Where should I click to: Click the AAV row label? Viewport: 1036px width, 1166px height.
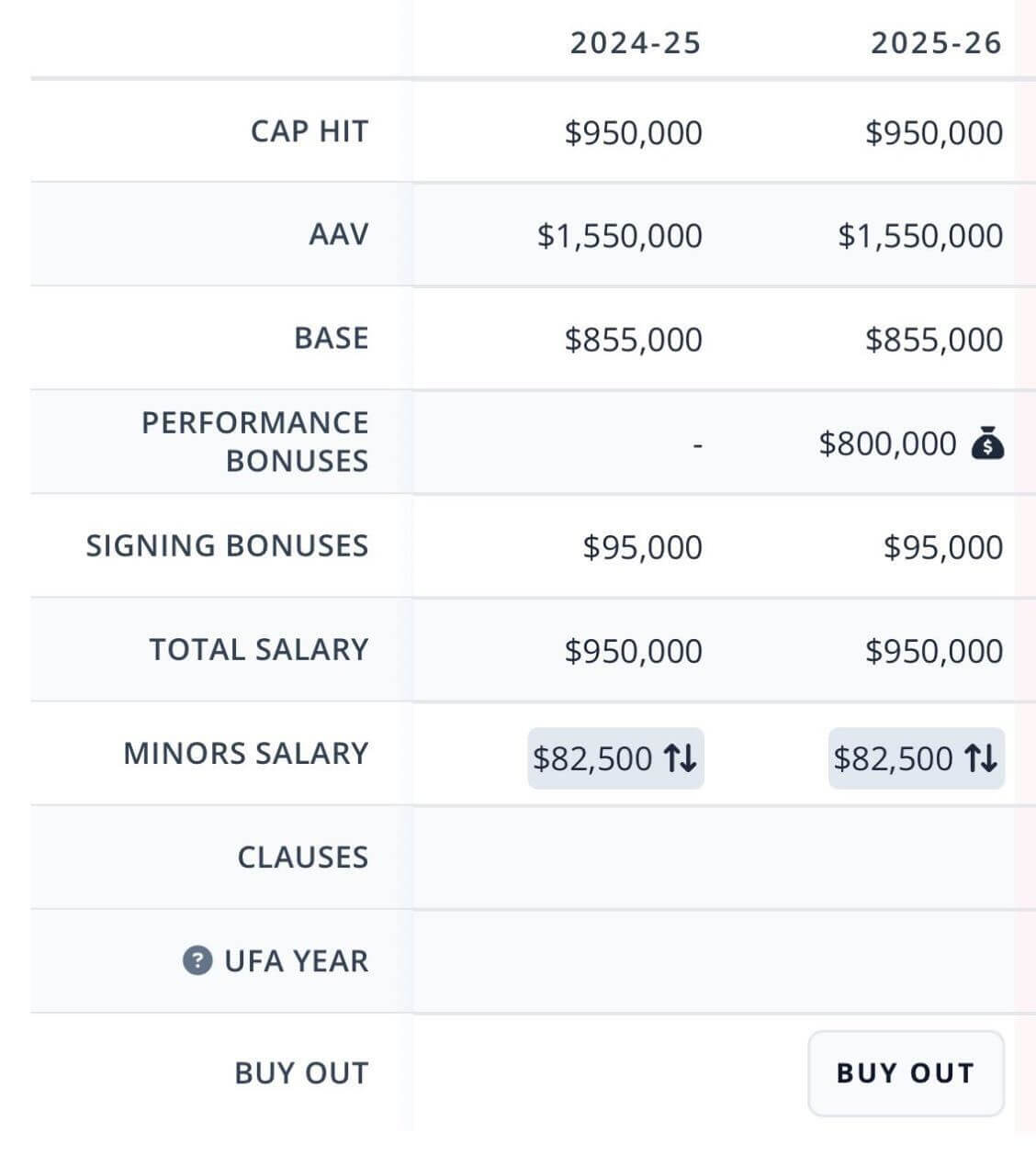click(x=338, y=234)
